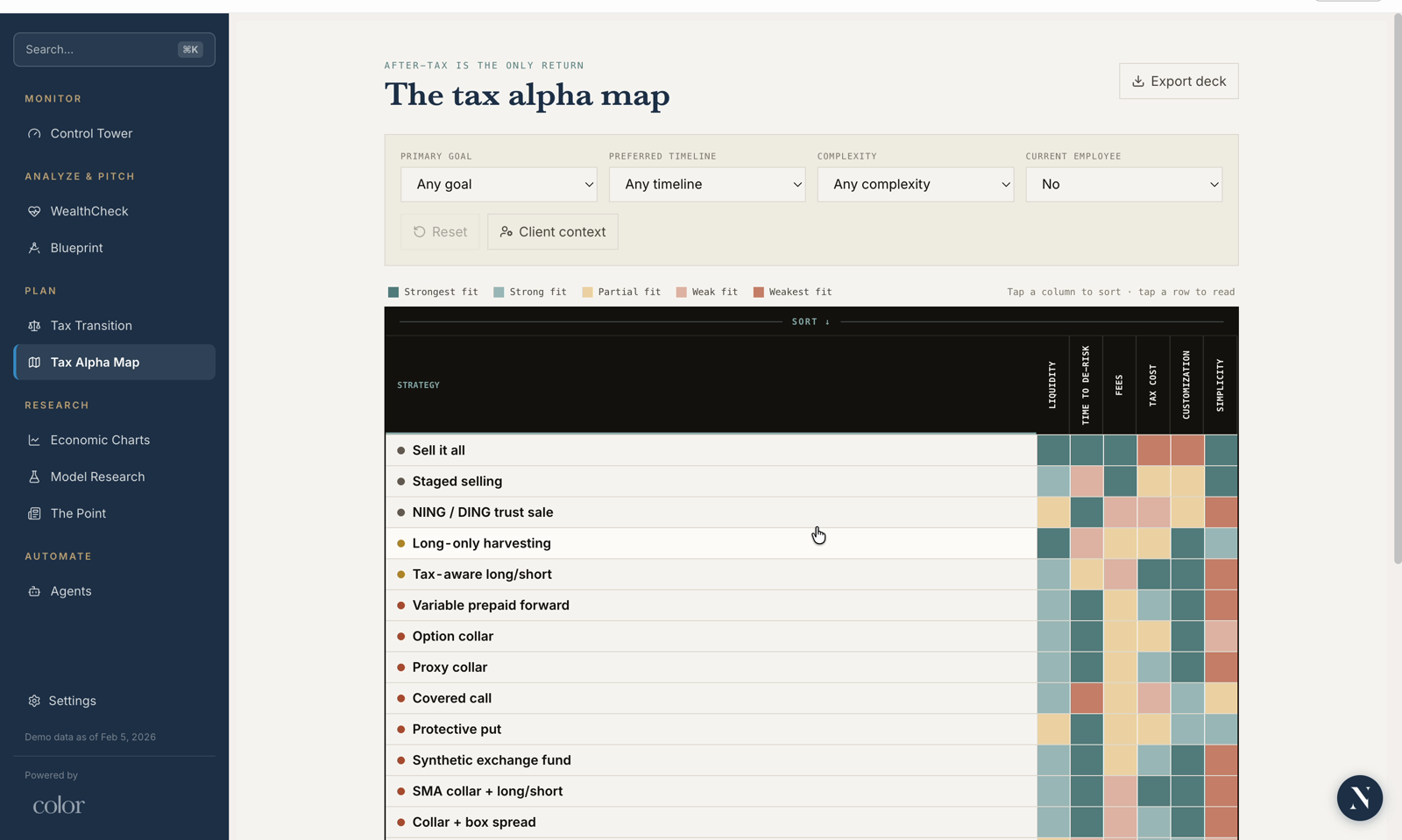Open the Model Research page
The height and width of the screenshot is (840, 1402).
point(115,477)
